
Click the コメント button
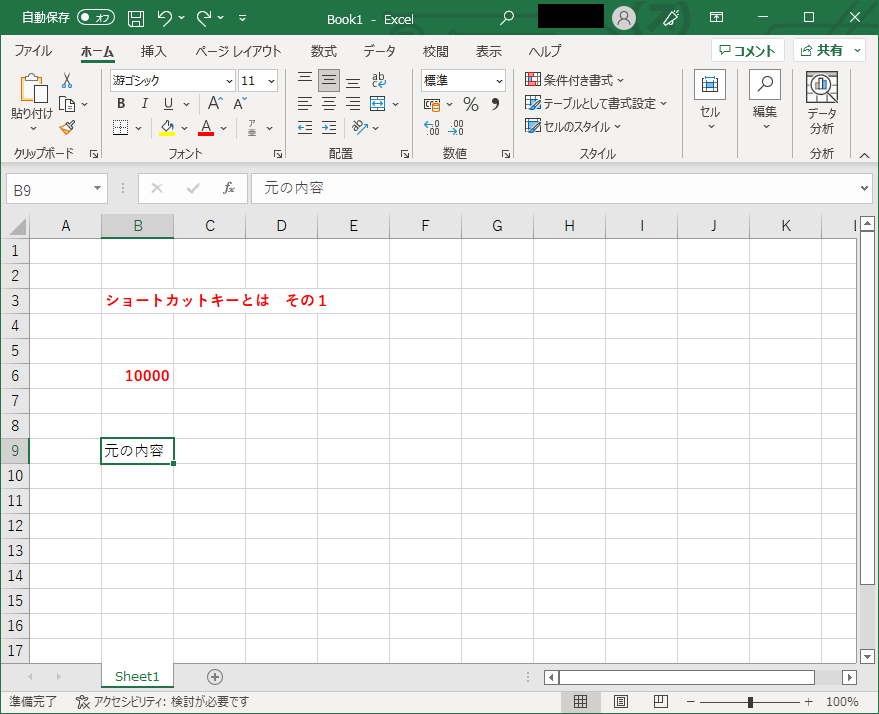point(747,50)
